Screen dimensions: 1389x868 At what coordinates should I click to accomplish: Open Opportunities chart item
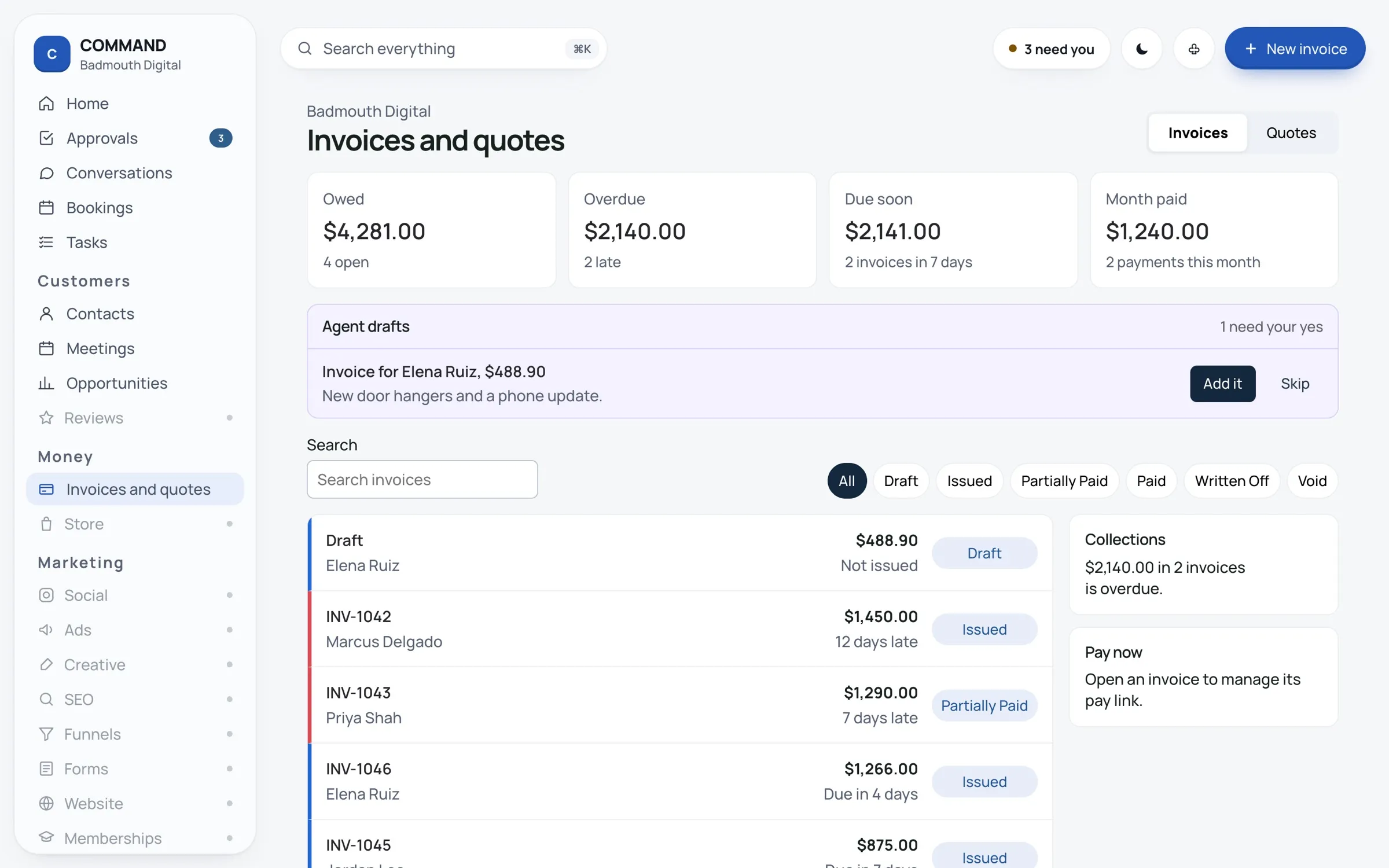pyautogui.click(x=135, y=383)
